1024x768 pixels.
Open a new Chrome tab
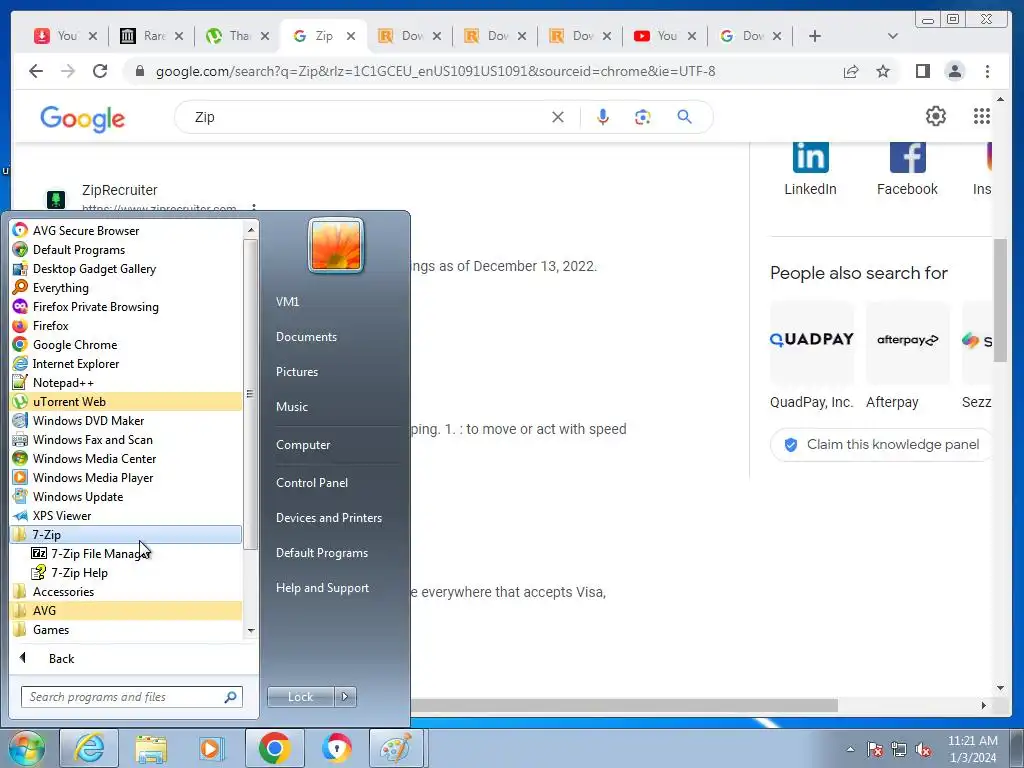point(814,36)
